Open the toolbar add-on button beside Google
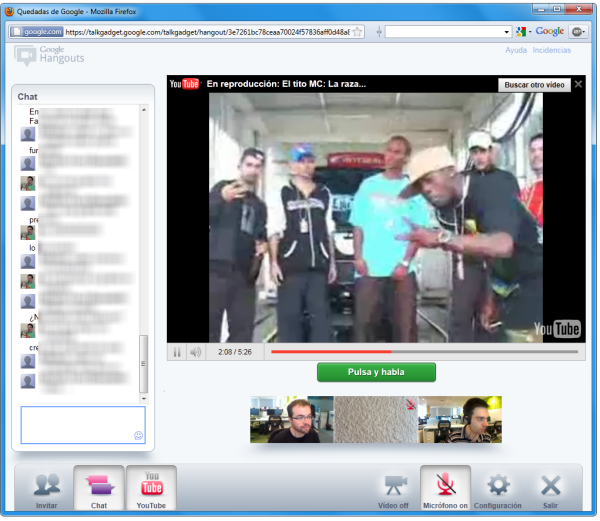This screenshot has height=521, width=600. pos(579,32)
